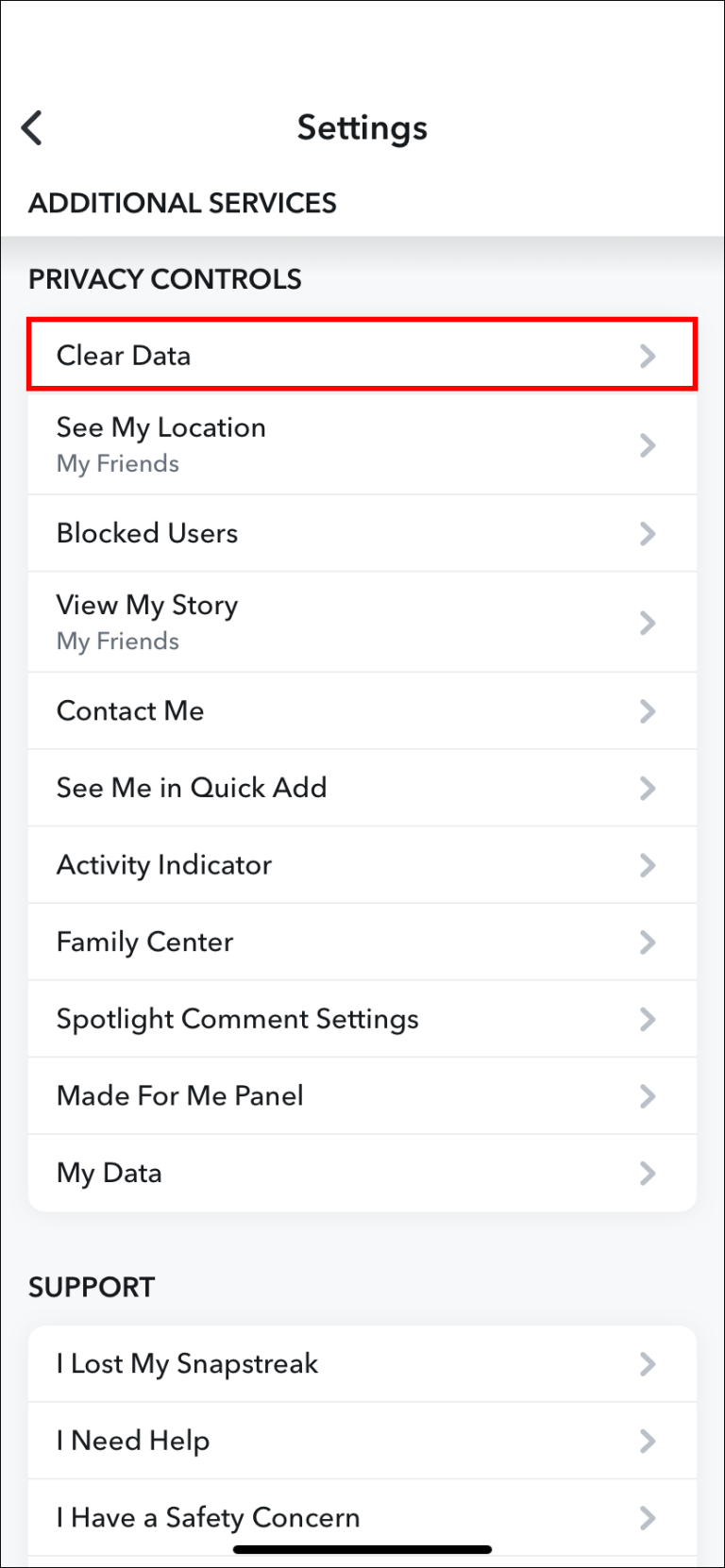Screen dimensions: 725x1568
Task: Tap I Need Help support option
Action: click(x=133, y=1441)
